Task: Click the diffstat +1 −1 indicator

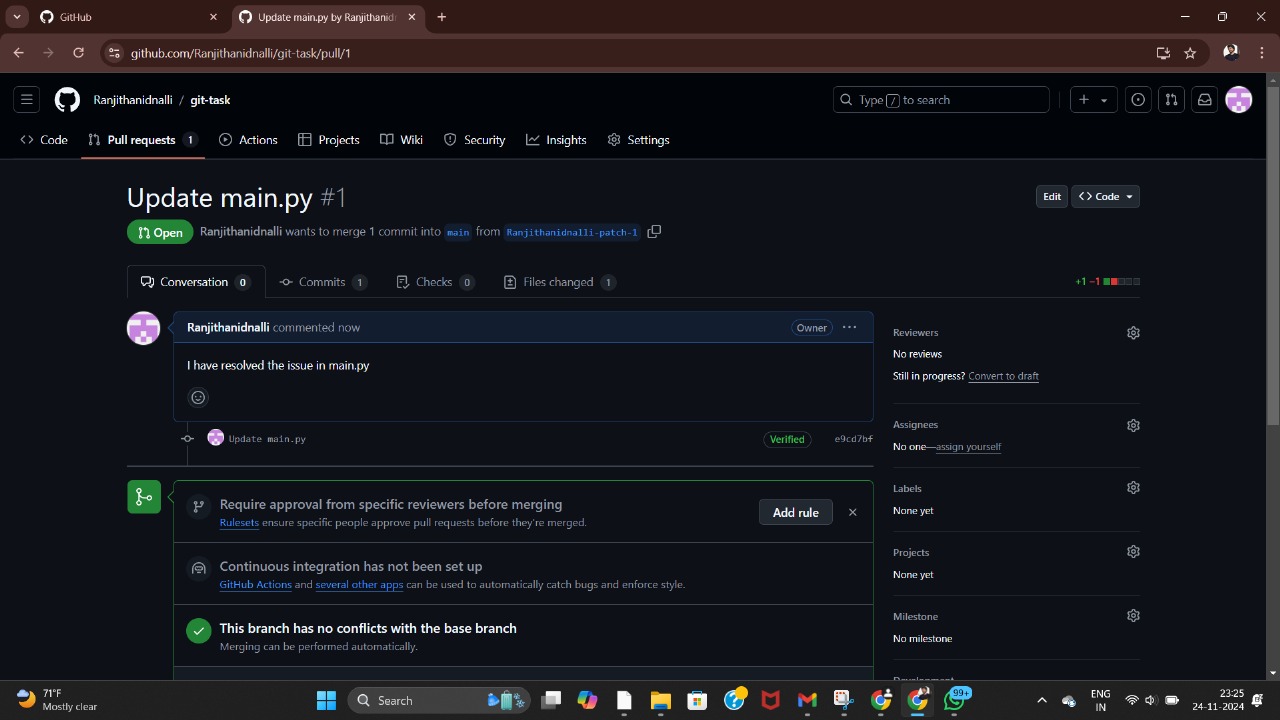Action: 1107,282
